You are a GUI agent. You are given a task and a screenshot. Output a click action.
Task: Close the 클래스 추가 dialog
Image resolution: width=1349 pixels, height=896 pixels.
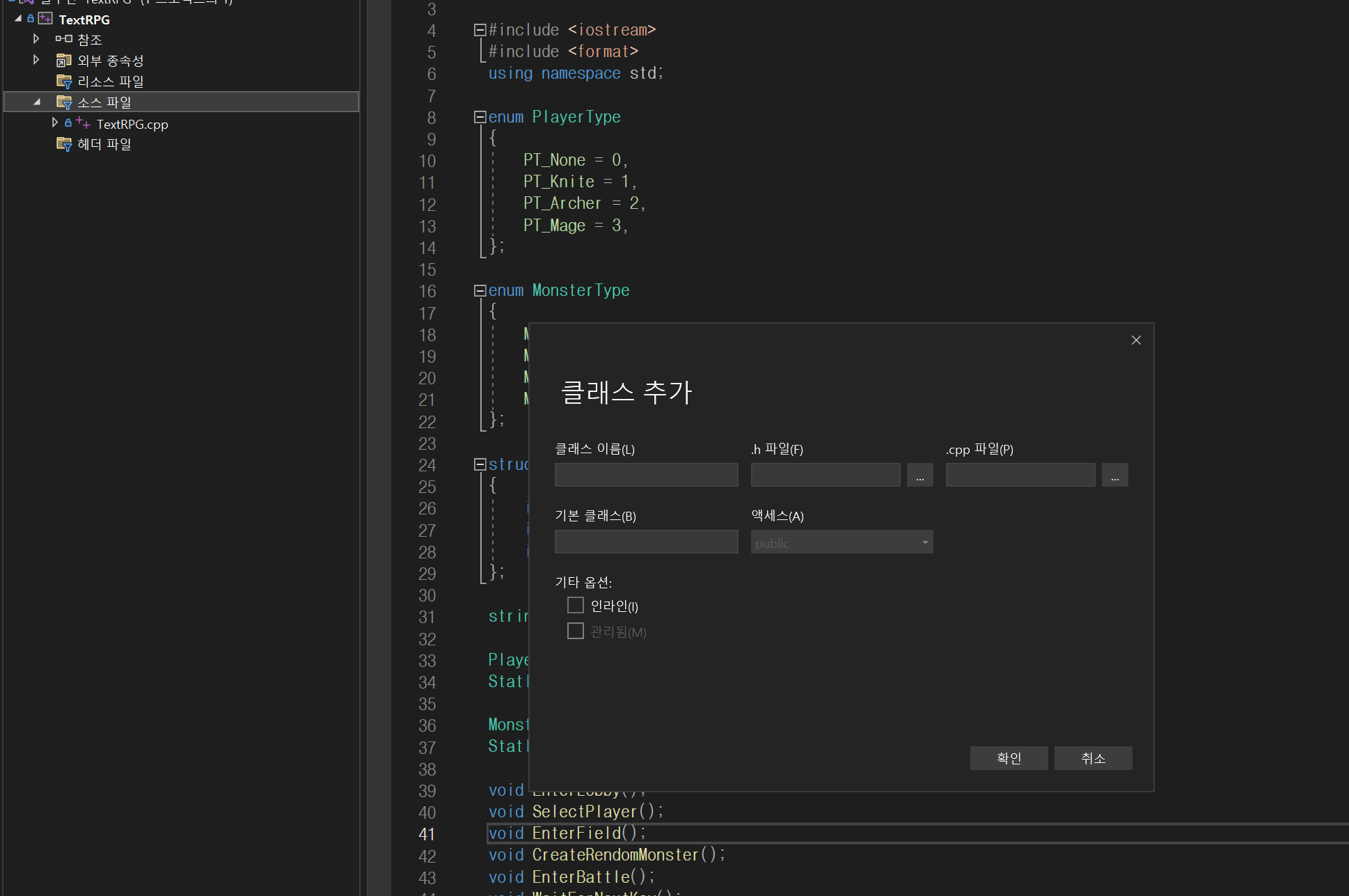coord(1136,340)
